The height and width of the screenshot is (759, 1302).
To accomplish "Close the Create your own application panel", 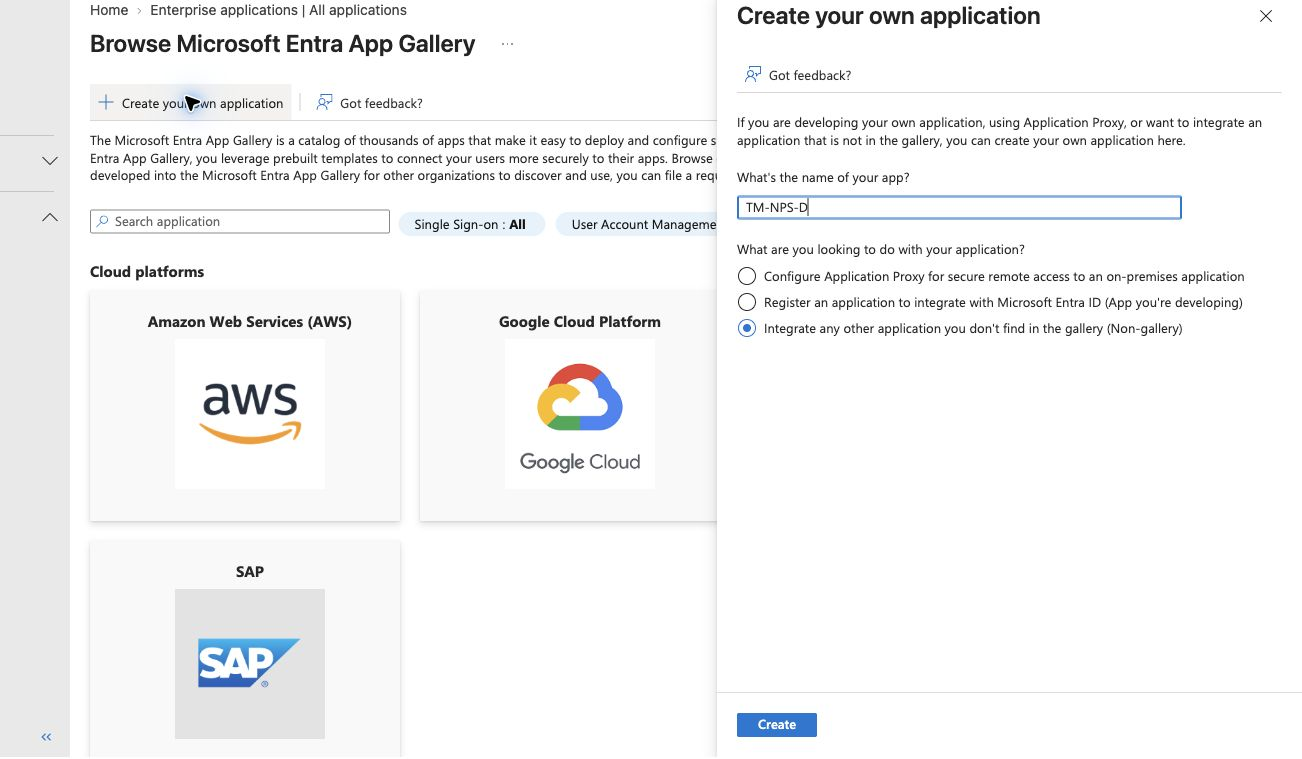I will click(1266, 16).
